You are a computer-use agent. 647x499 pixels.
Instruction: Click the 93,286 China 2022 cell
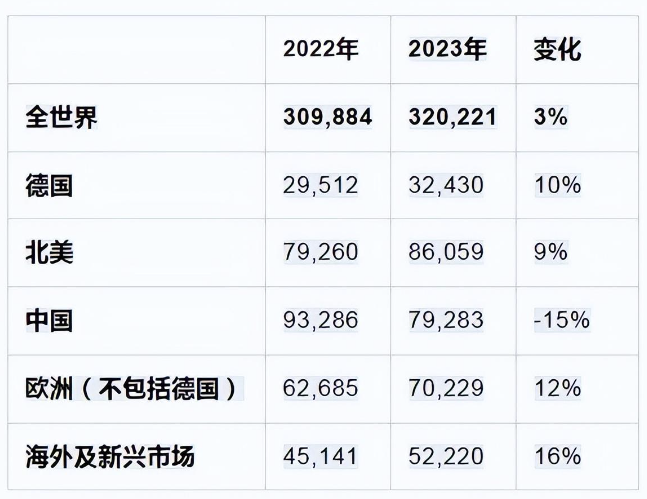tap(321, 321)
